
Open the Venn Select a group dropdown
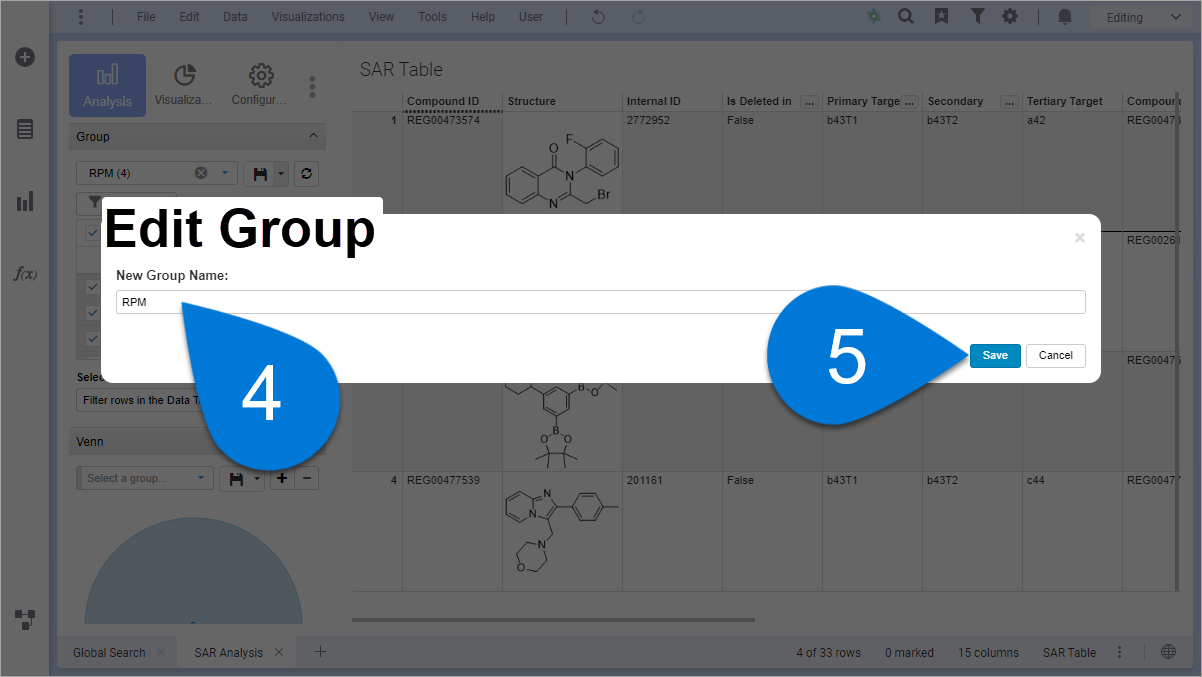tap(145, 478)
